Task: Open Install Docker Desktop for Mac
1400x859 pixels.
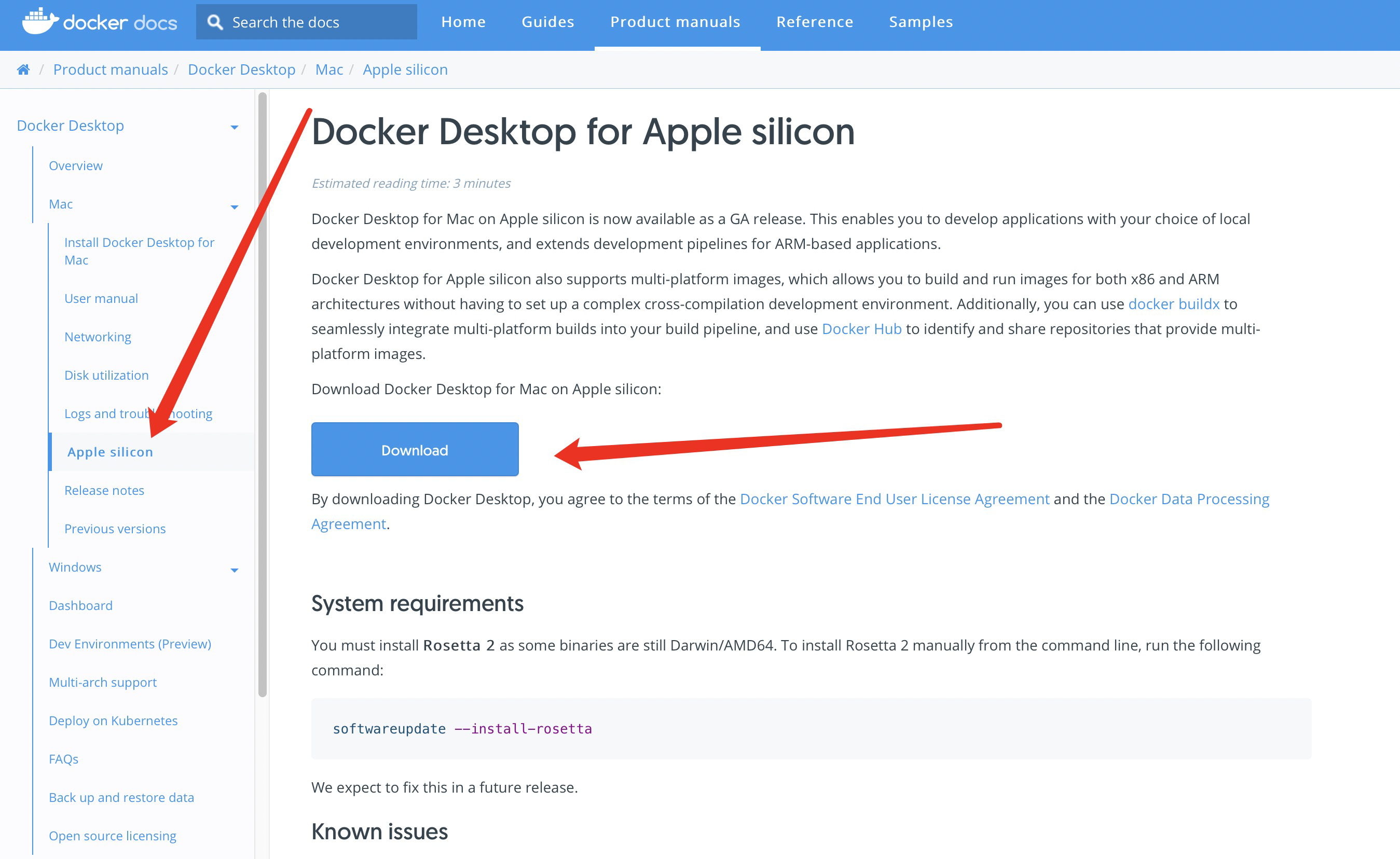Action: point(139,251)
